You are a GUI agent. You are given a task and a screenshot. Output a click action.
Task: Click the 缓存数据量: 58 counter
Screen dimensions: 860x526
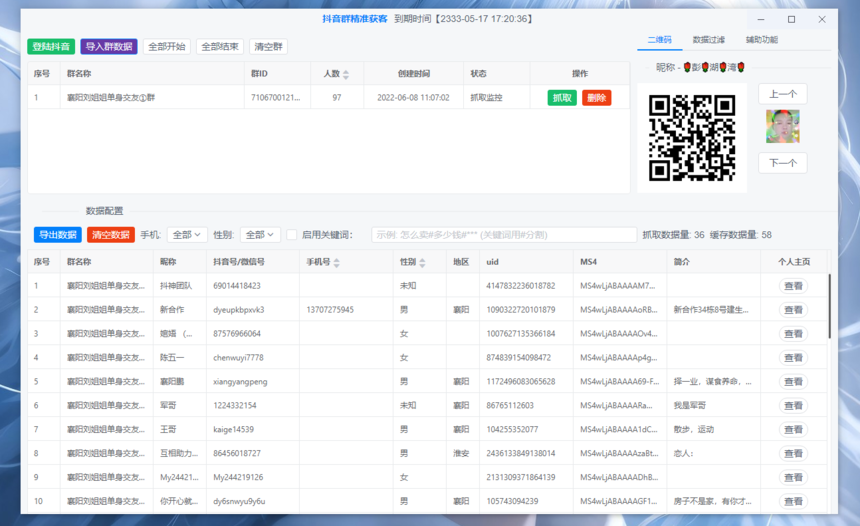[740, 235]
